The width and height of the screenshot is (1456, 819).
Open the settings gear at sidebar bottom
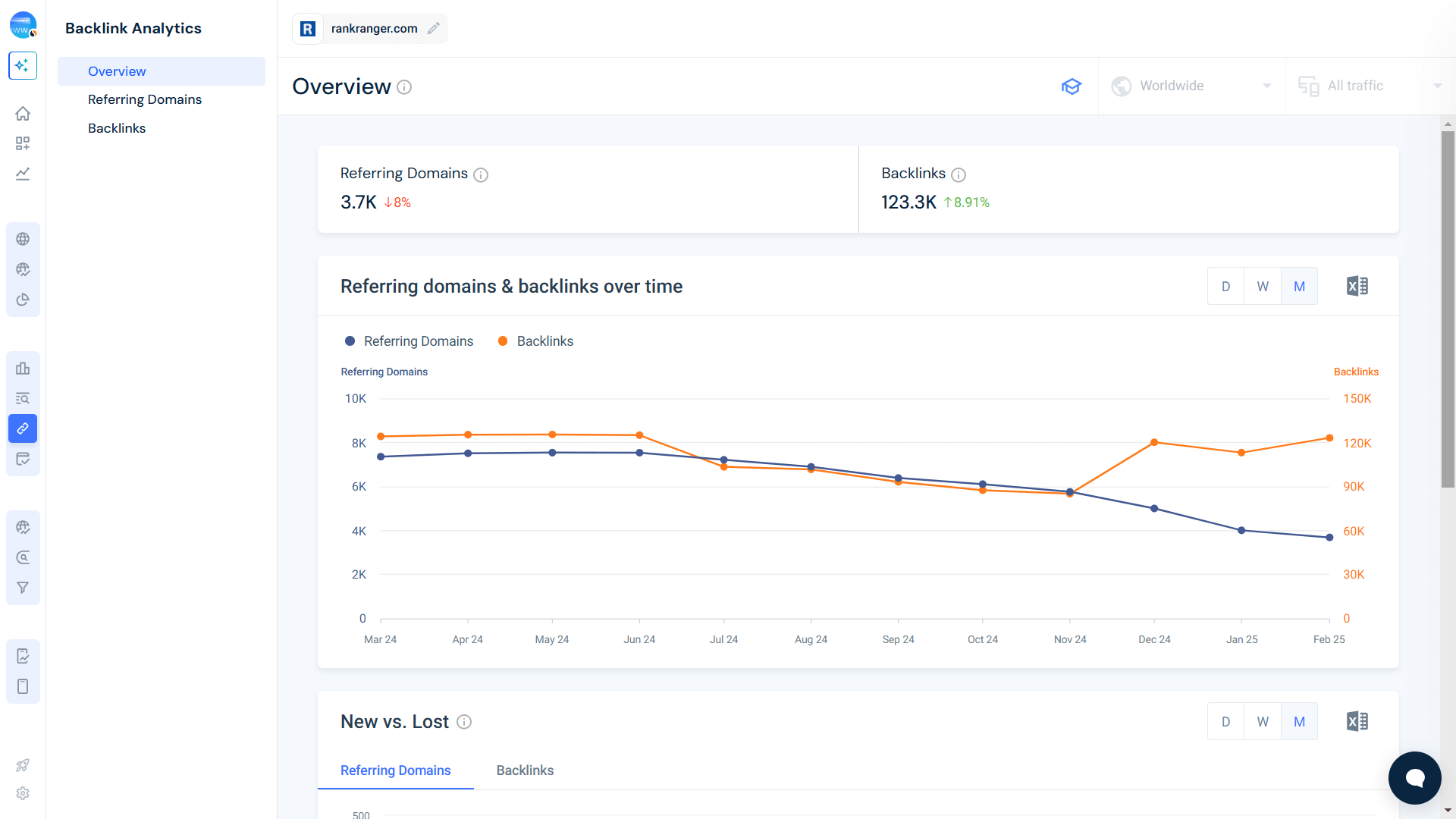click(23, 793)
